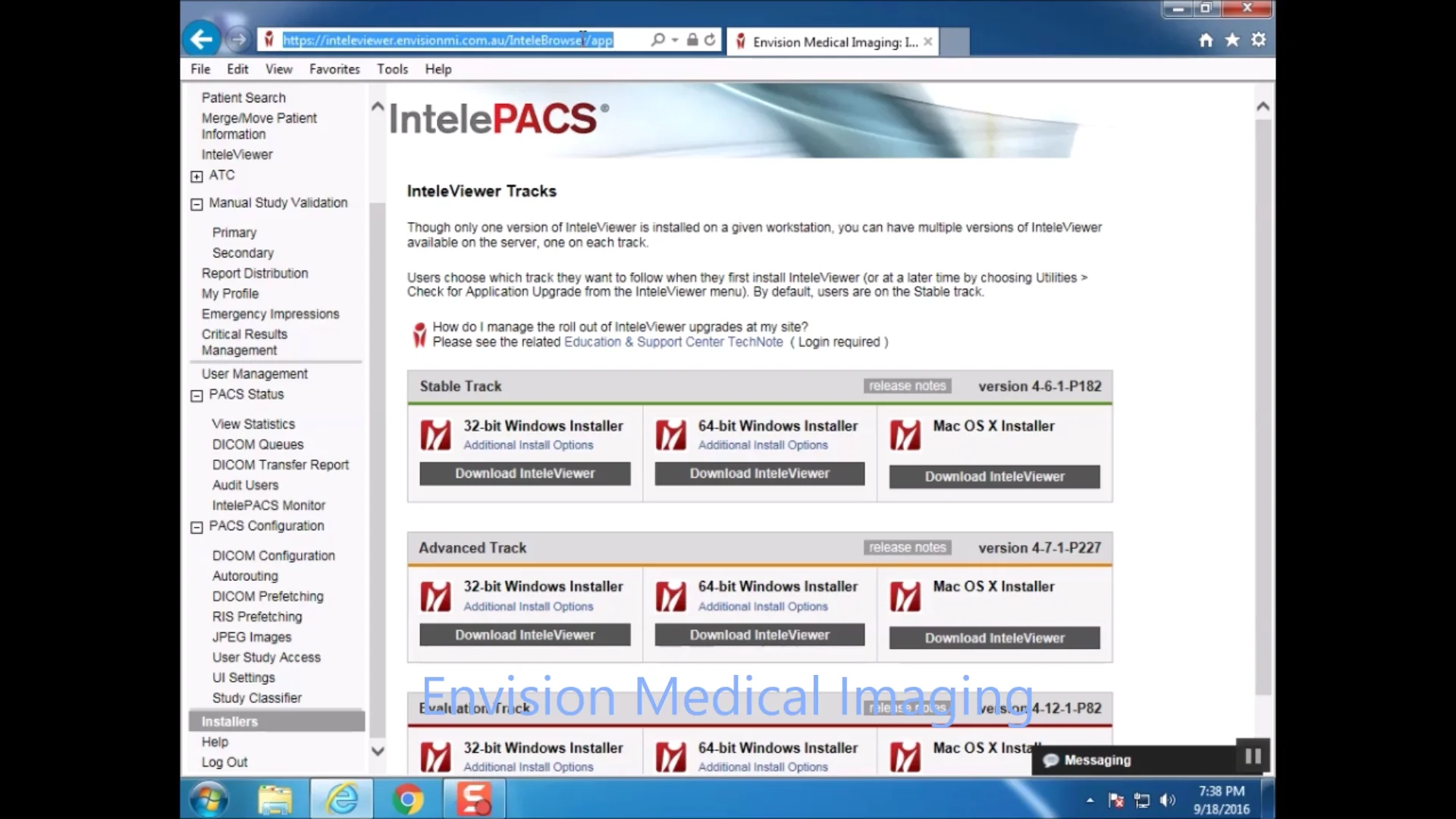
Task: Click the security lock icon in the address bar
Action: [x=691, y=39]
